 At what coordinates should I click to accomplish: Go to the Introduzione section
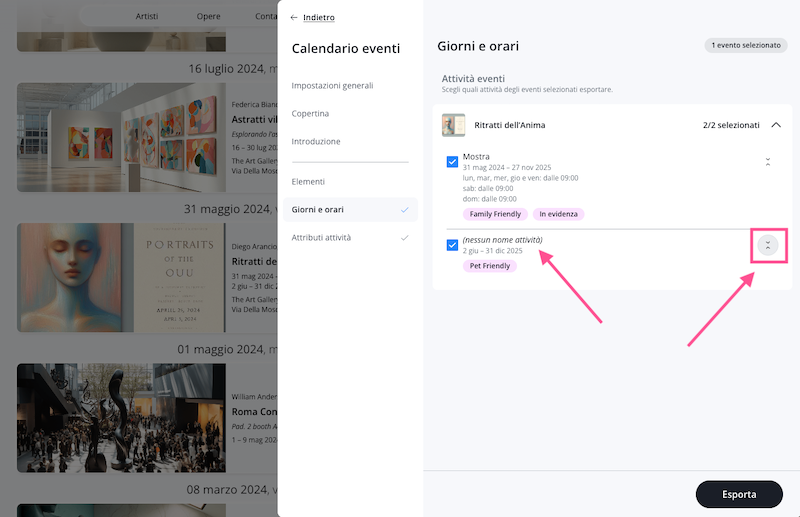pyautogui.click(x=316, y=142)
